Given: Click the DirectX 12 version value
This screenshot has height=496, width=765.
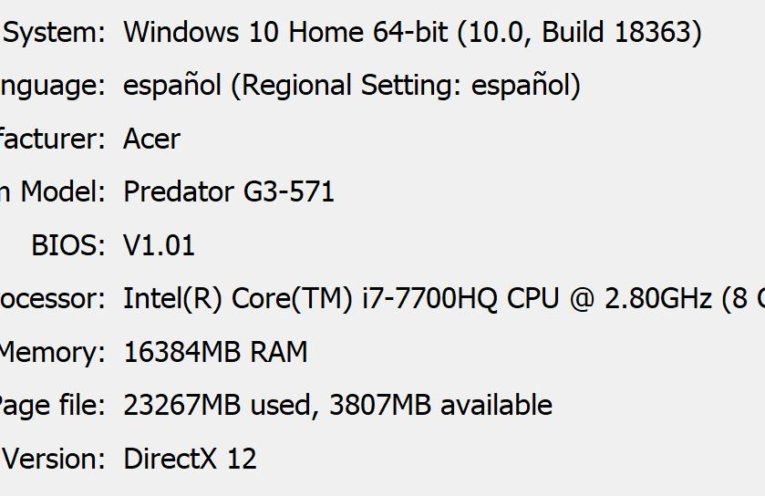Looking at the screenshot, I should tap(190, 459).
